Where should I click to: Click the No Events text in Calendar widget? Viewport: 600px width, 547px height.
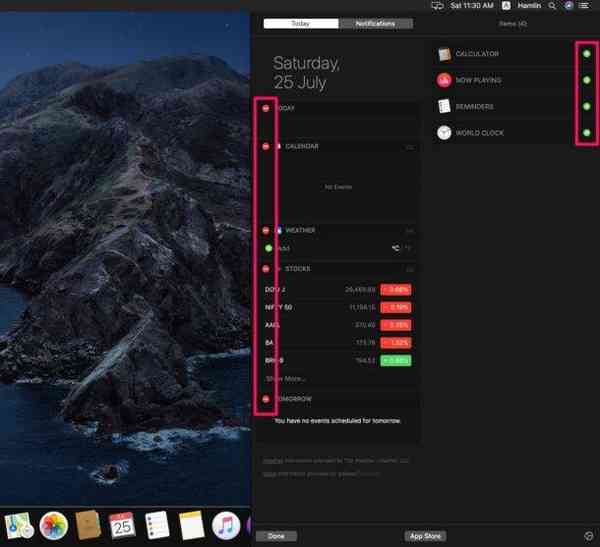338,187
